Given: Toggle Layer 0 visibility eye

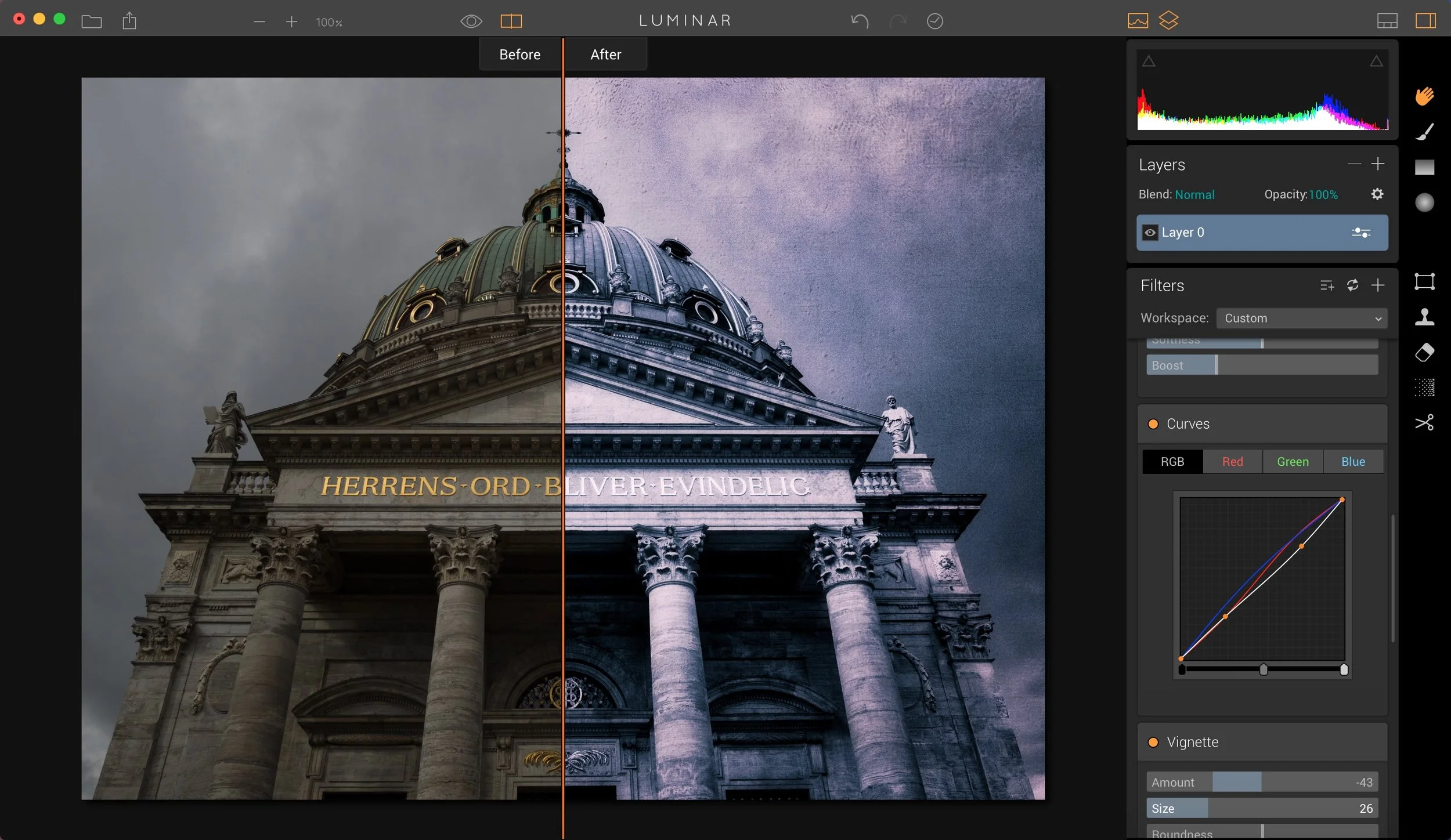Looking at the screenshot, I should click(x=1149, y=233).
